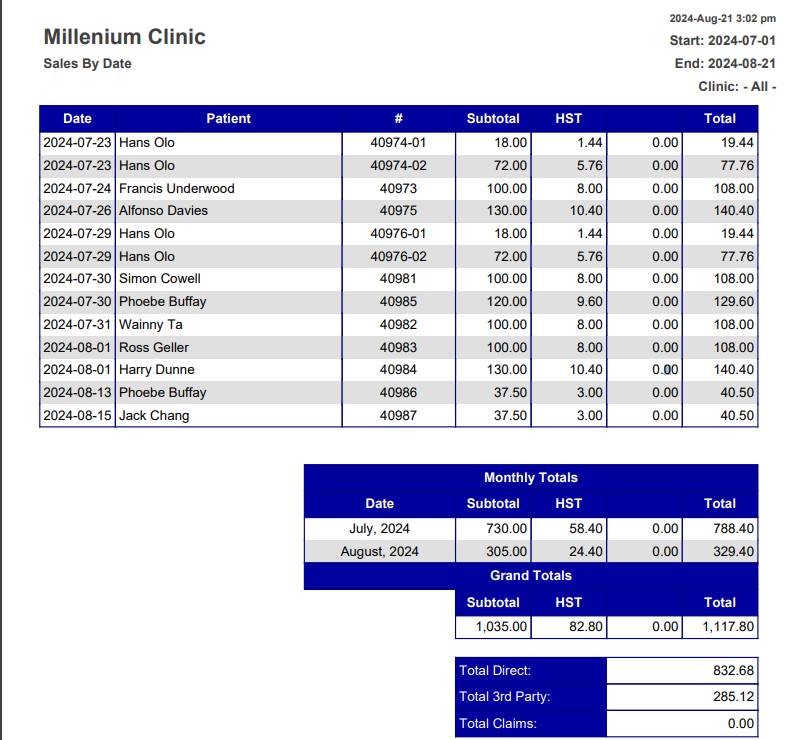Select the date 2024-08-13
The image size is (809, 740).
tap(77, 393)
